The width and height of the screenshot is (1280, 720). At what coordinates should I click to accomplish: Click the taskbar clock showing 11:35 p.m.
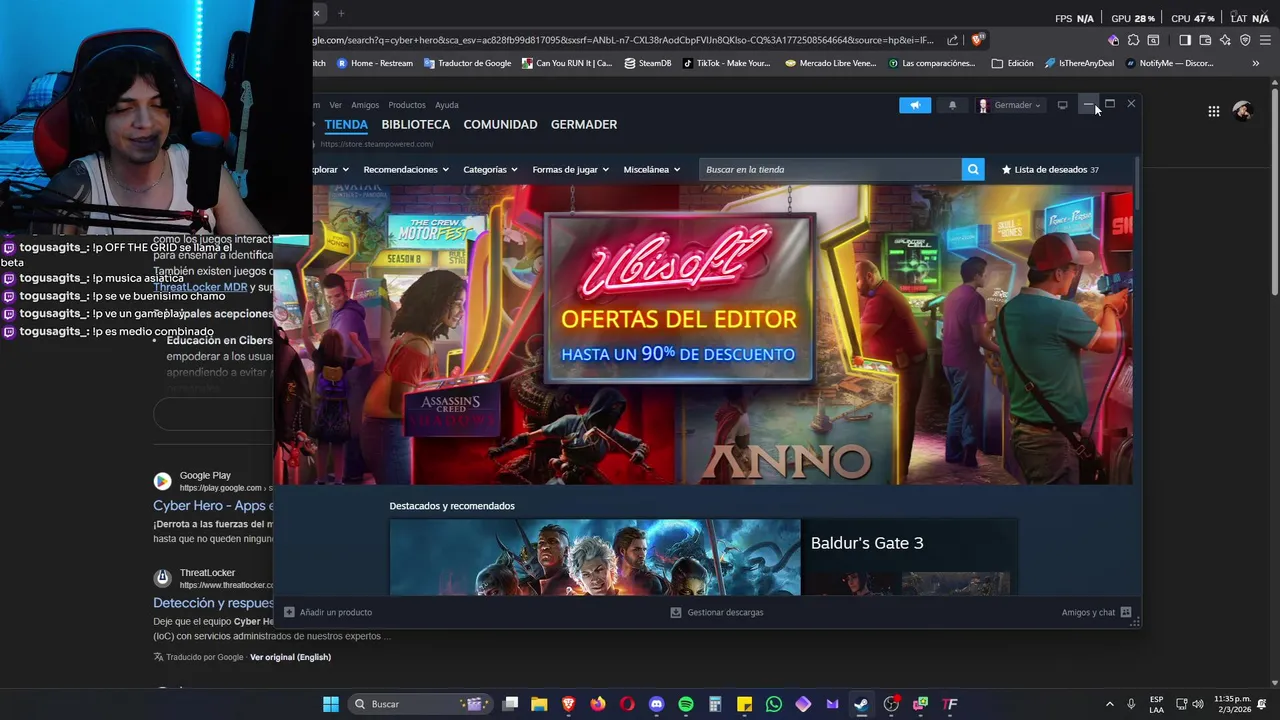1232,704
